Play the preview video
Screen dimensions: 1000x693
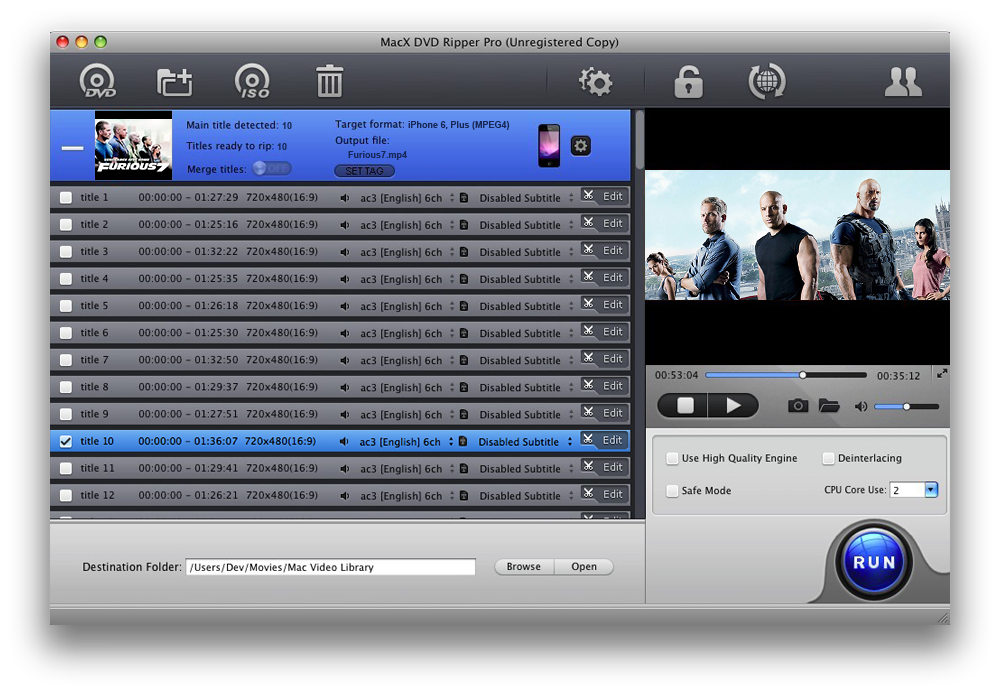[x=733, y=405]
